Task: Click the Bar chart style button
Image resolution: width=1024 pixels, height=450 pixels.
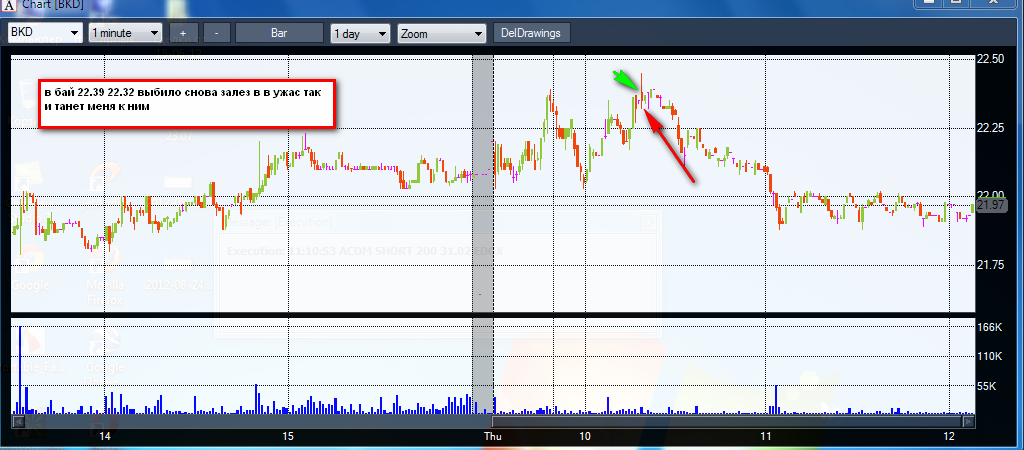Action: [x=279, y=33]
